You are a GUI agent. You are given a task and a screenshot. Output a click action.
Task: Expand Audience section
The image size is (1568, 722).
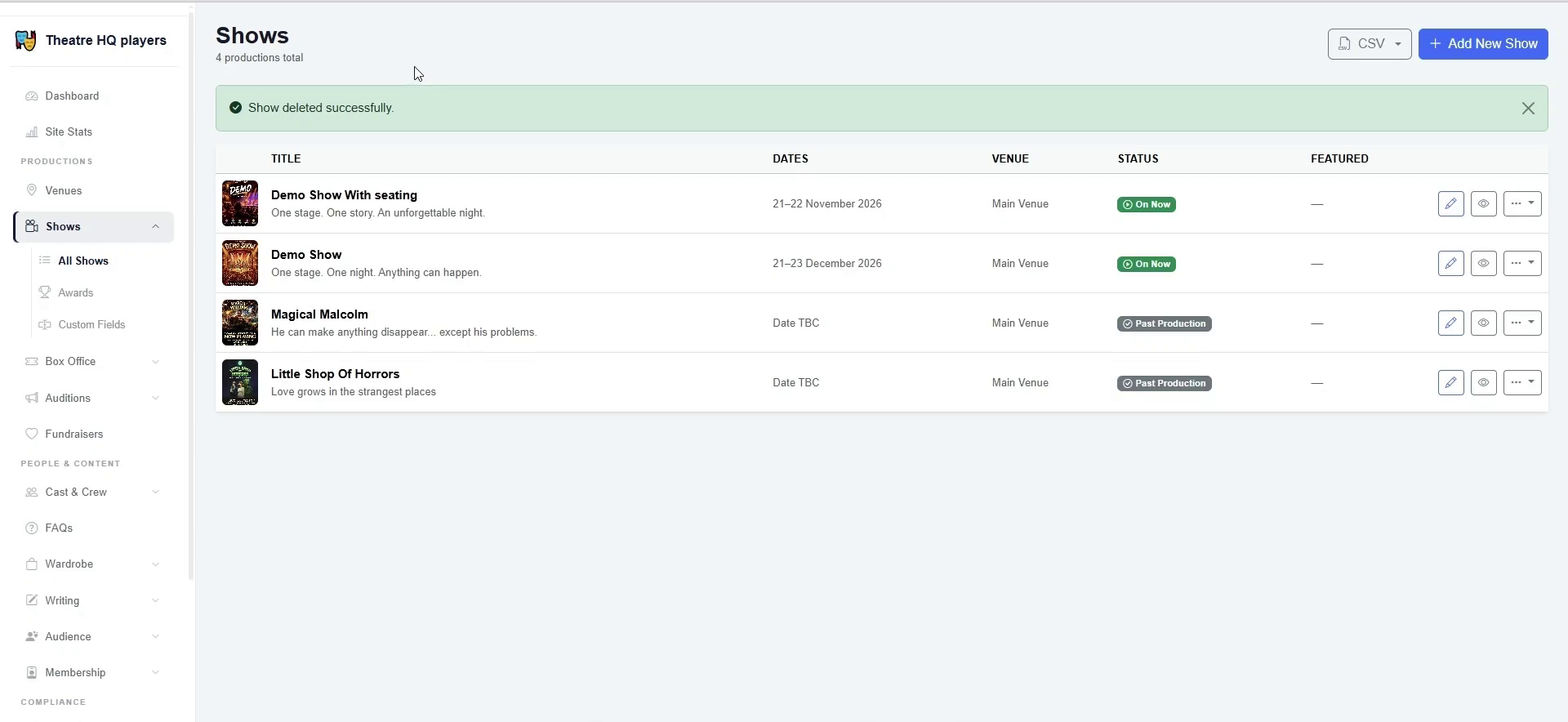pos(94,636)
